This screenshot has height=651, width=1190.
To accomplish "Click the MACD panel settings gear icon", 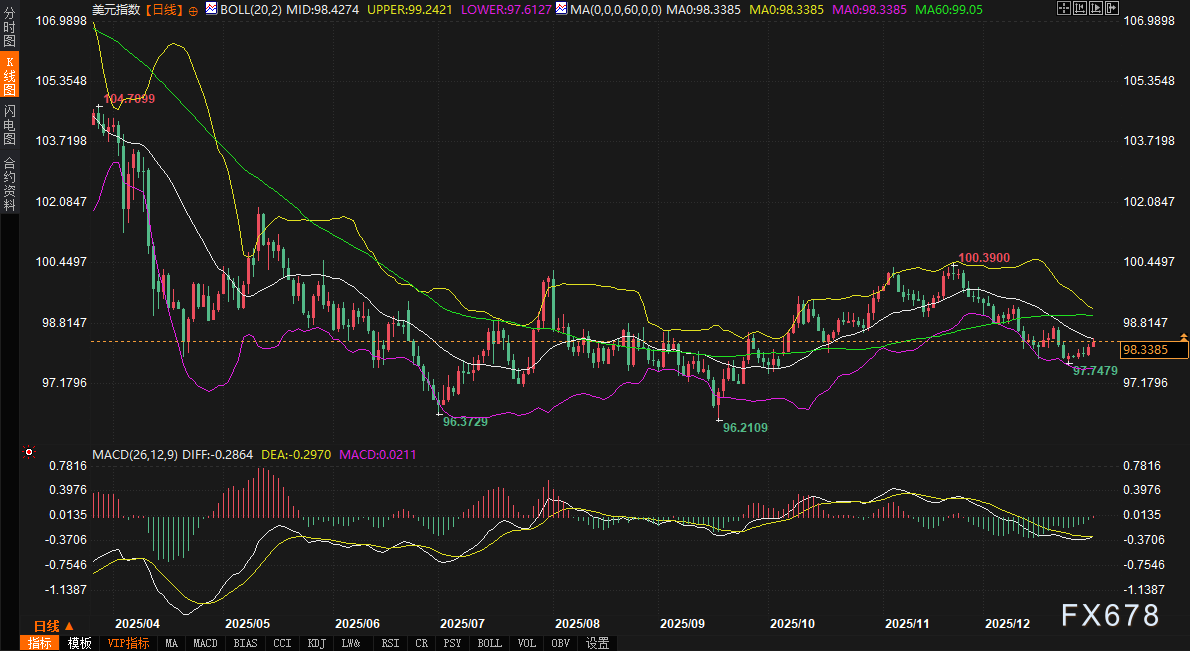I will (x=26, y=452).
